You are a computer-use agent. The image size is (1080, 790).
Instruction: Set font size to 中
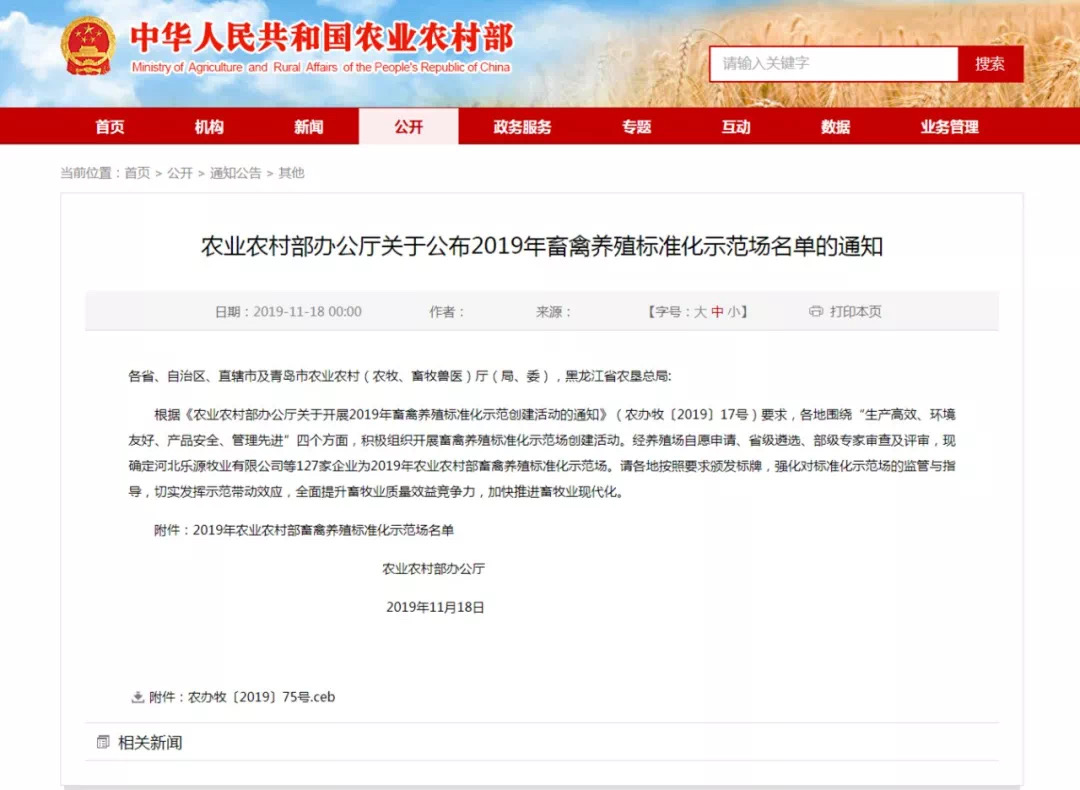(717, 312)
